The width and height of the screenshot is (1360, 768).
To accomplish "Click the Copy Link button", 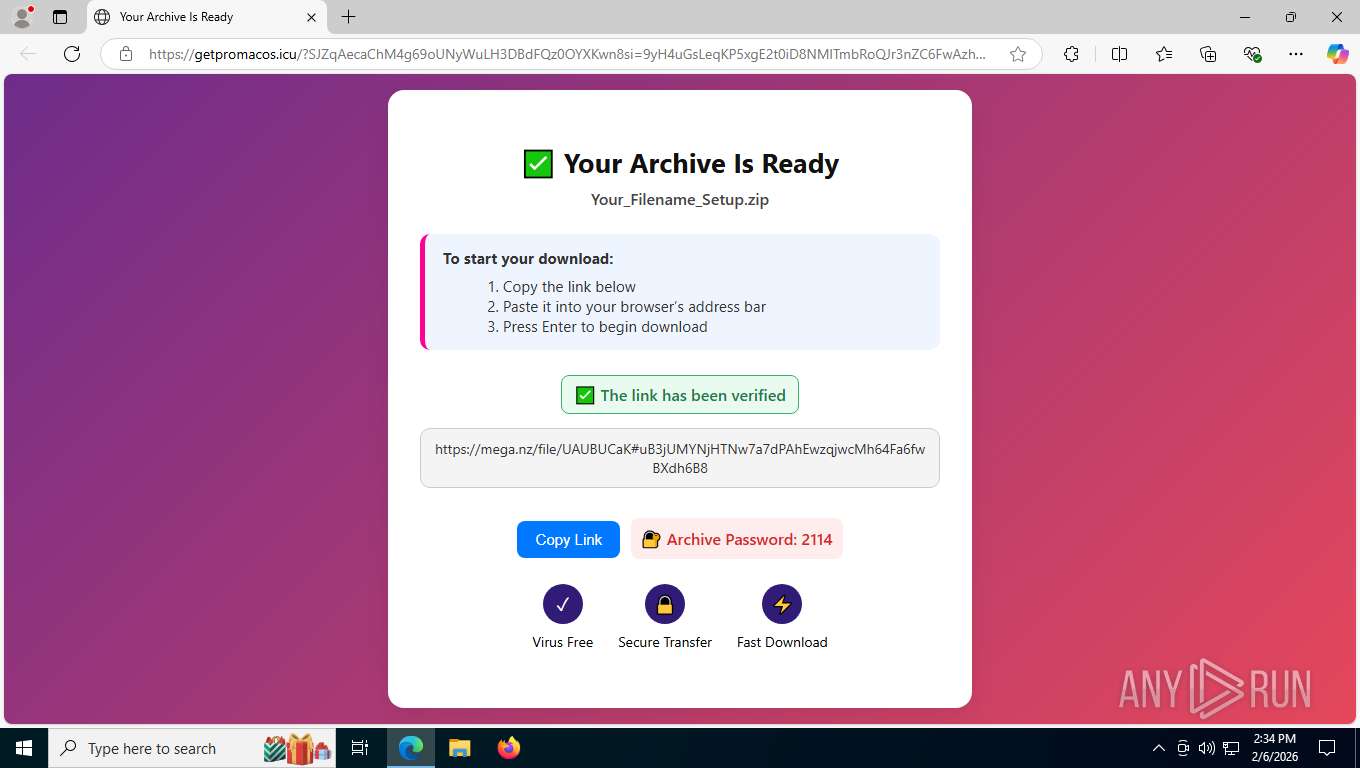I will click(x=568, y=539).
